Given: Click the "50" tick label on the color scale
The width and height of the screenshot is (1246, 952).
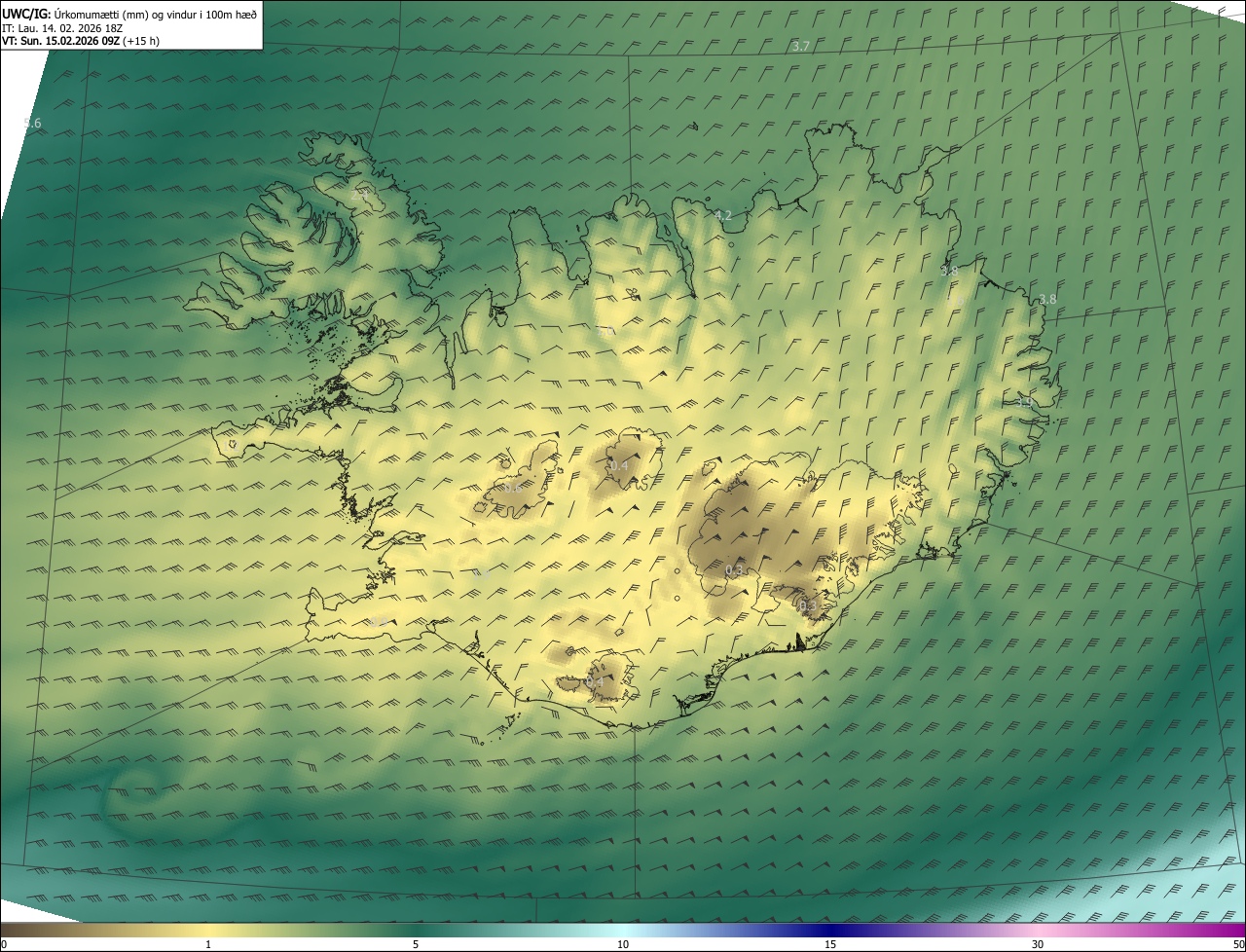Looking at the screenshot, I should click(x=1238, y=944).
